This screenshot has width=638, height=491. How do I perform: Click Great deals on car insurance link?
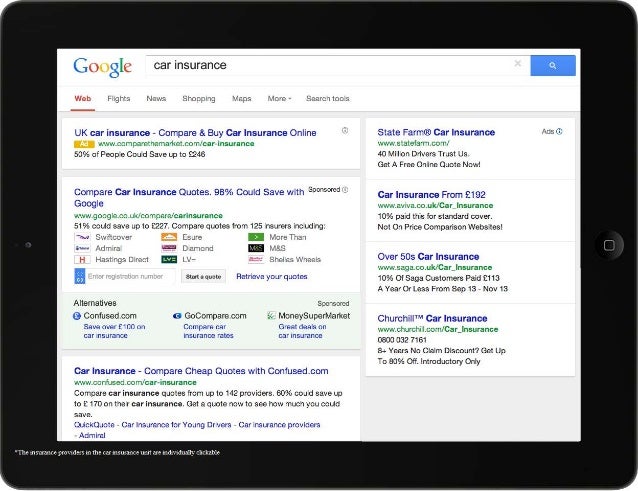[302, 331]
